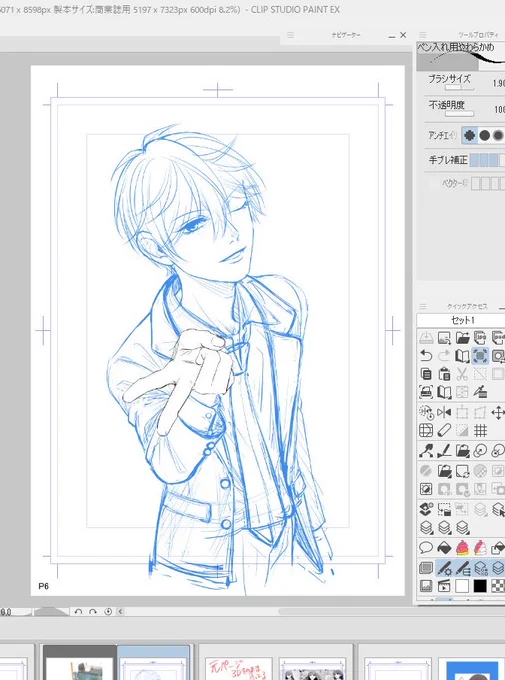
Task: Toggle the pen with list lines icon
Action: tap(462, 568)
